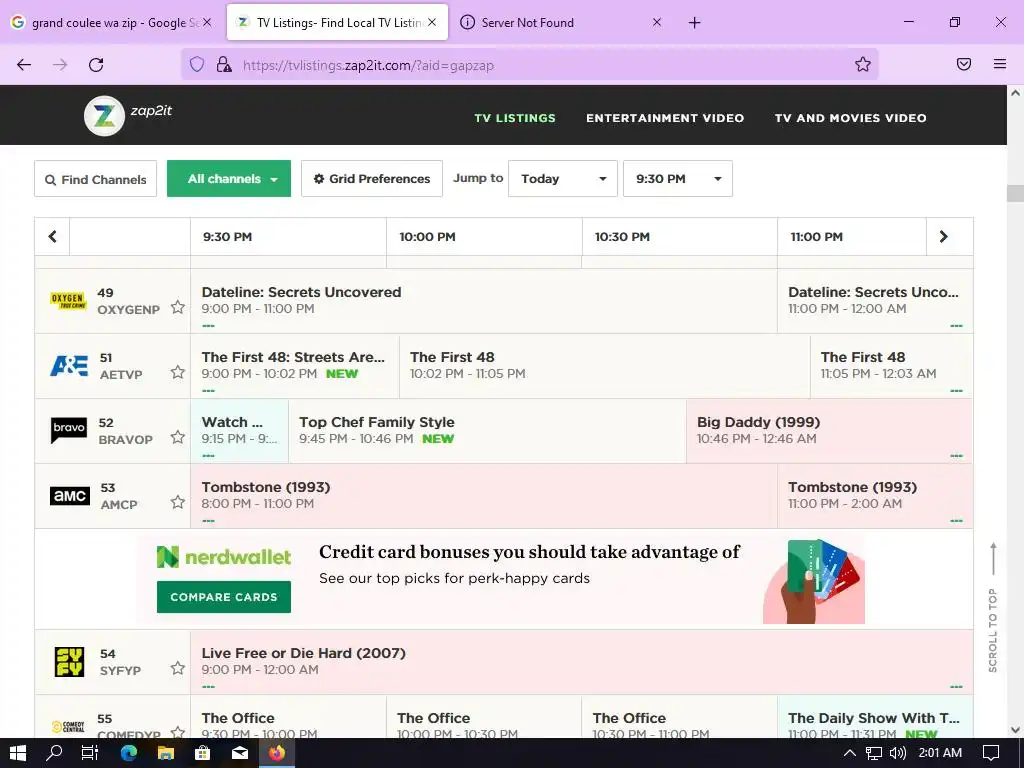Open the notifications action center icon
1024x768 pixels.
point(991,753)
